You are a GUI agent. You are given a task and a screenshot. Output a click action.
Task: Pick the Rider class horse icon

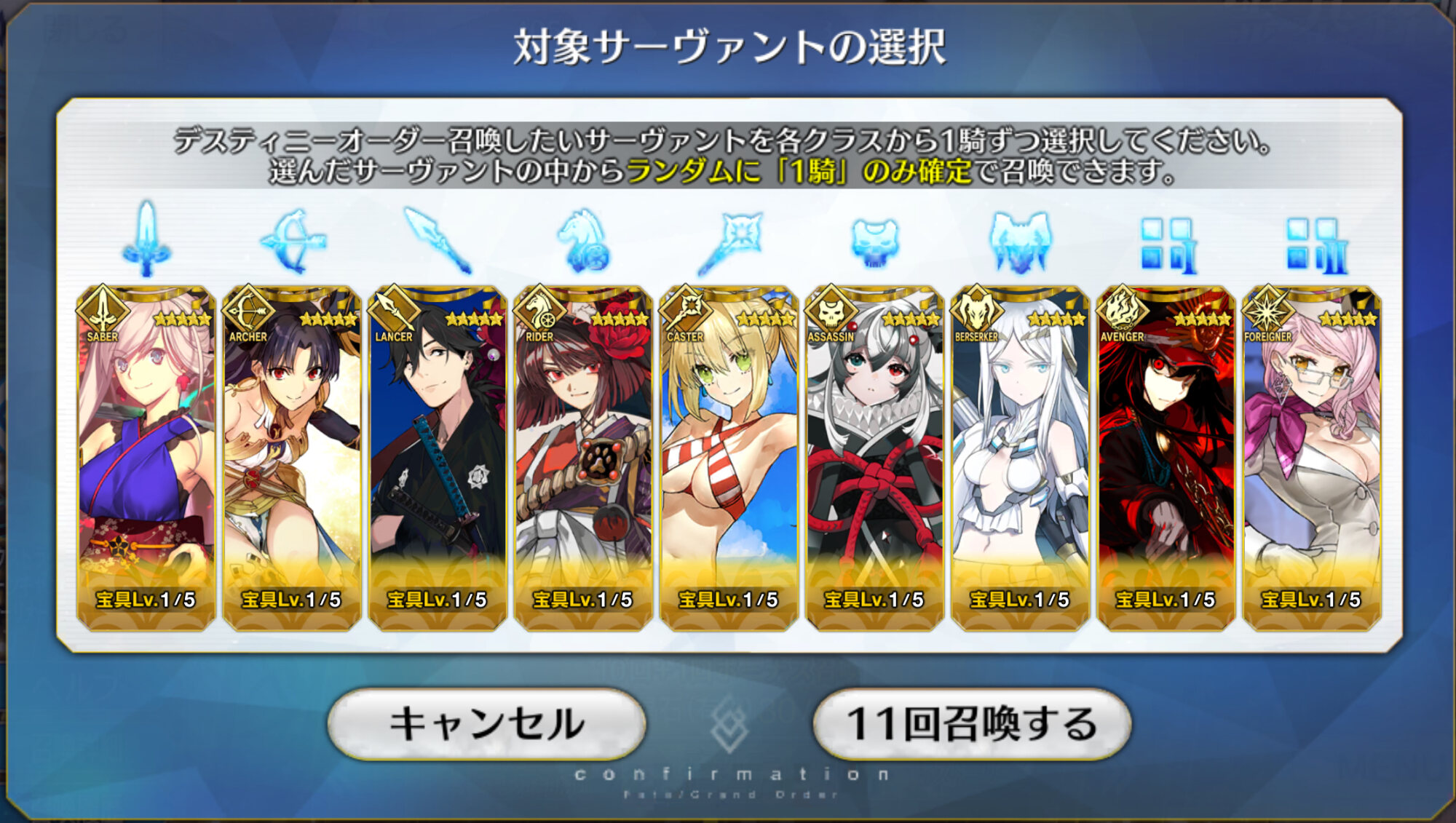[583, 240]
